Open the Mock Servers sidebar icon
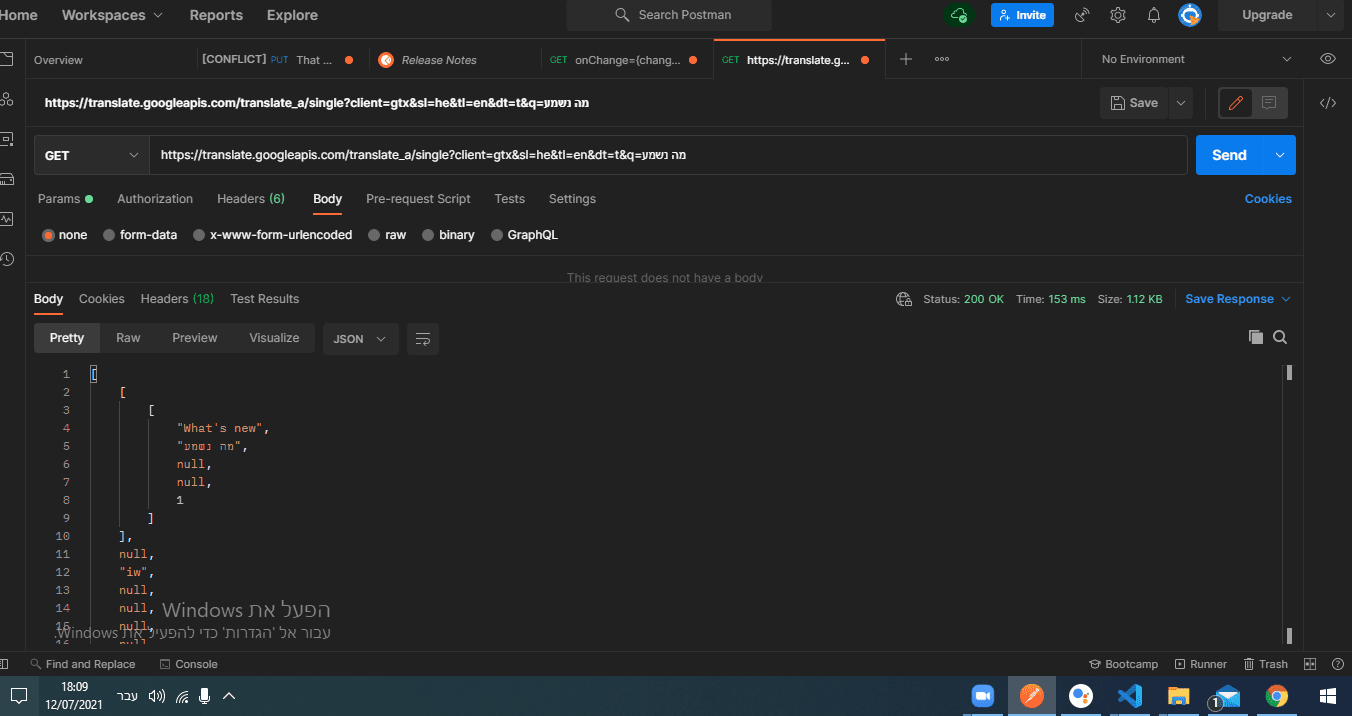Viewport: 1352px width, 716px height. 7,179
